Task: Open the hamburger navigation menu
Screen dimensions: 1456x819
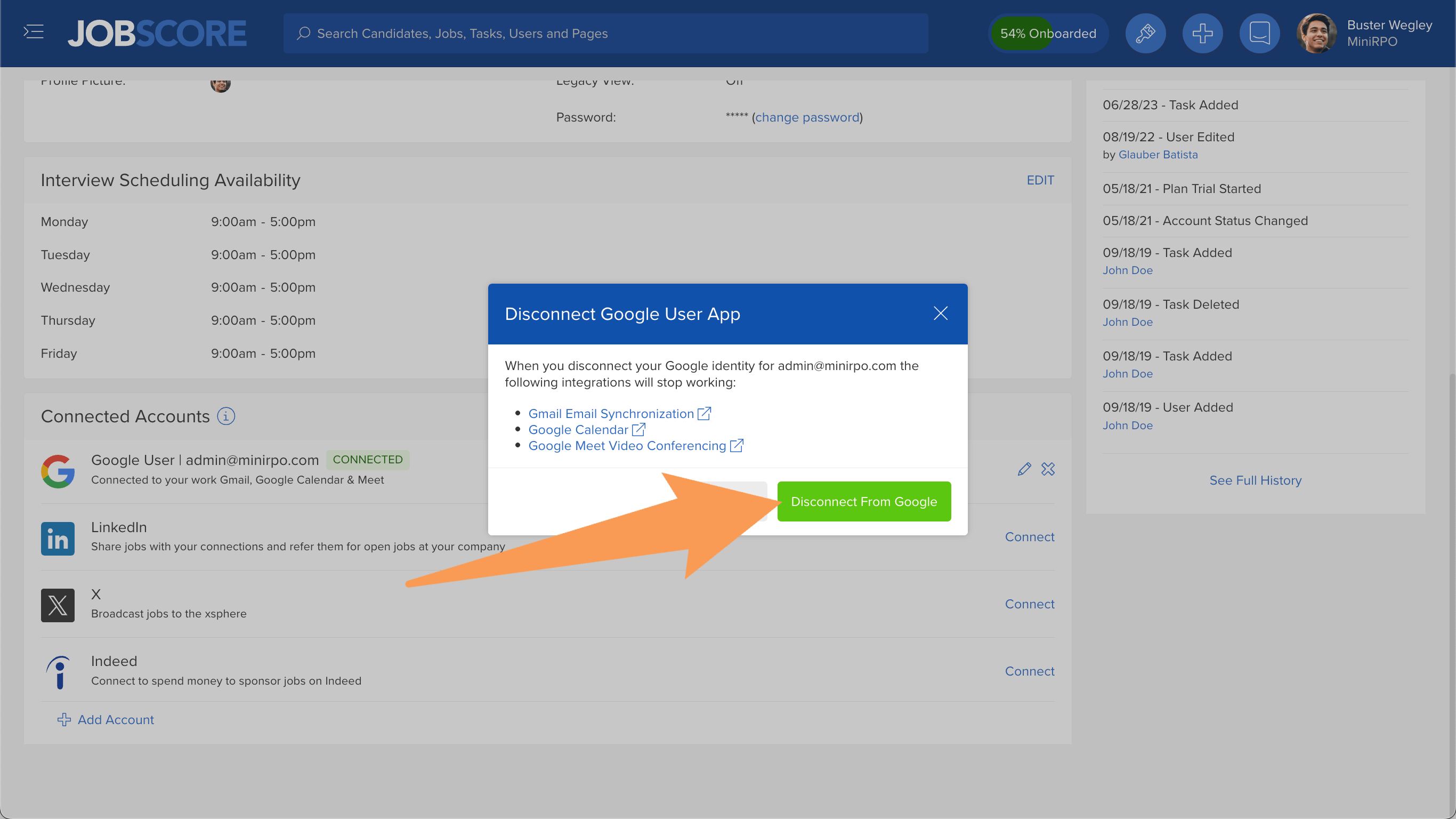Action: [x=34, y=32]
